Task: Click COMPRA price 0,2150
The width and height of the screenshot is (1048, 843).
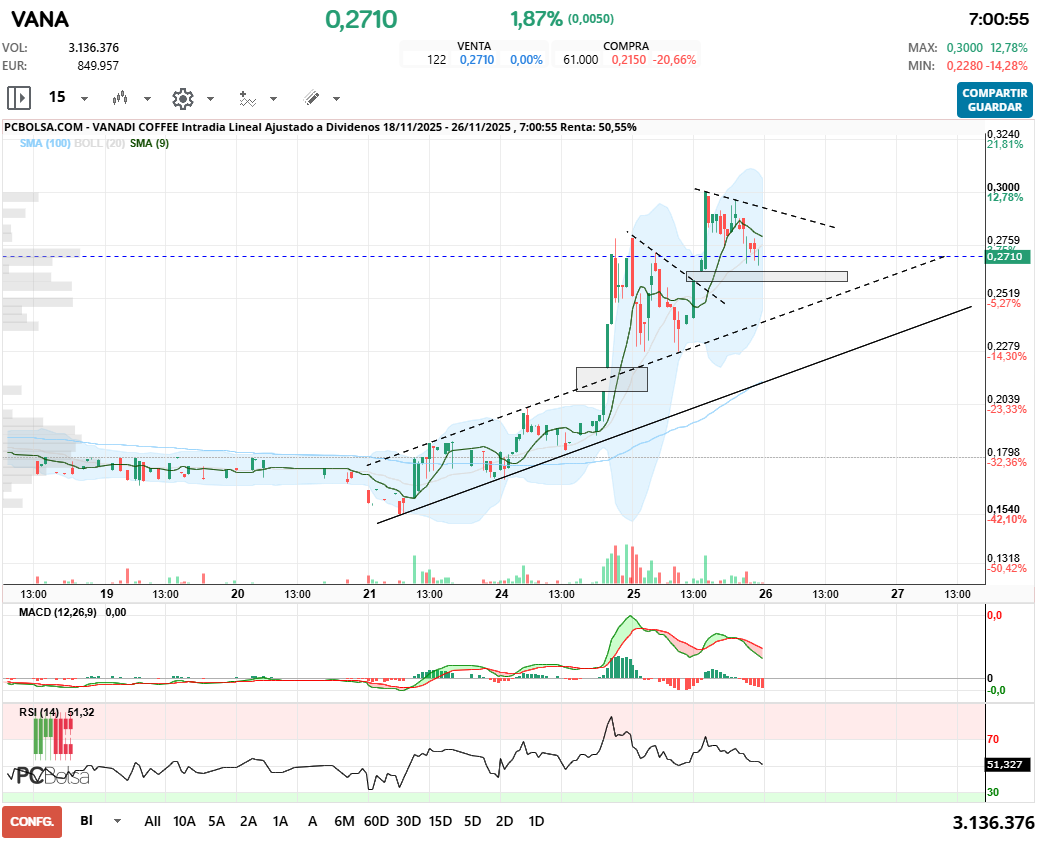Action: [x=628, y=59]
